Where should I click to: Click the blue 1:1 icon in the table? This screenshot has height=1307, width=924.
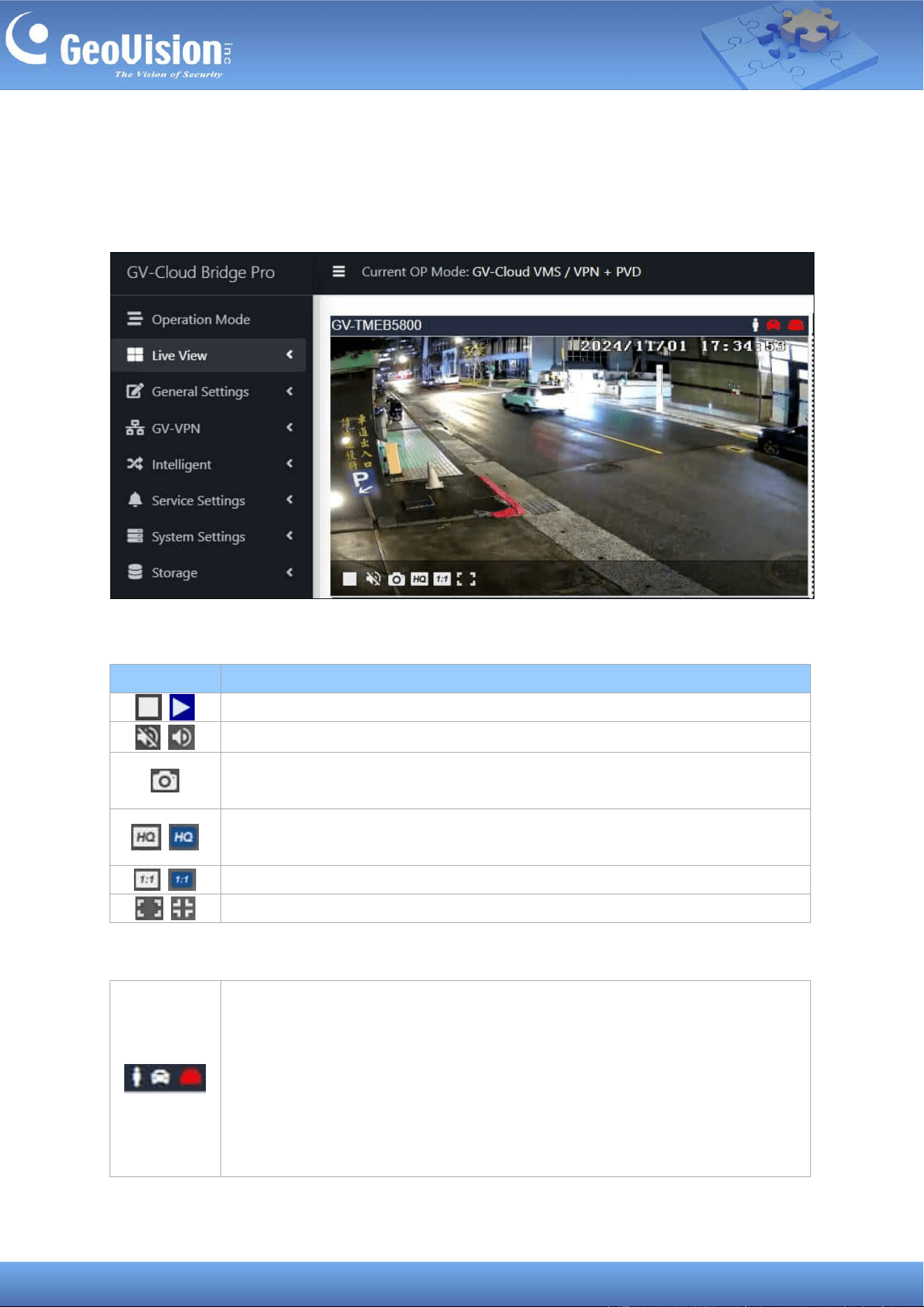coord(182,880)
